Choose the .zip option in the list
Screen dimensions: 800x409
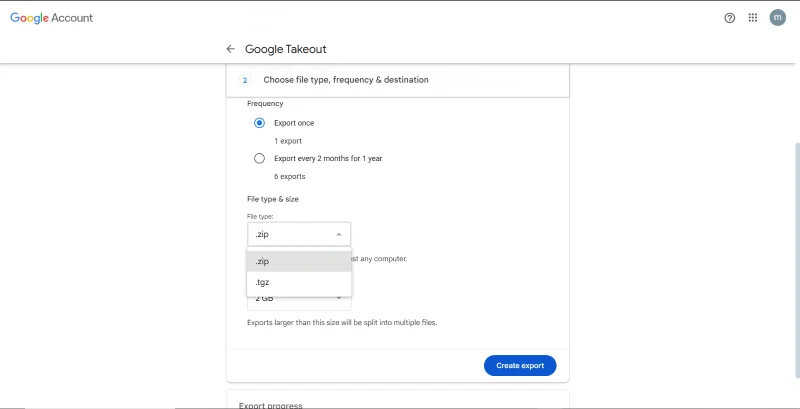299,261
